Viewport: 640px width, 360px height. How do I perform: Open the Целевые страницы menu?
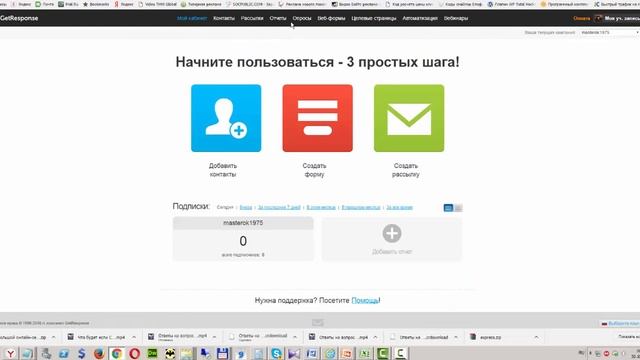pos(373,18)
